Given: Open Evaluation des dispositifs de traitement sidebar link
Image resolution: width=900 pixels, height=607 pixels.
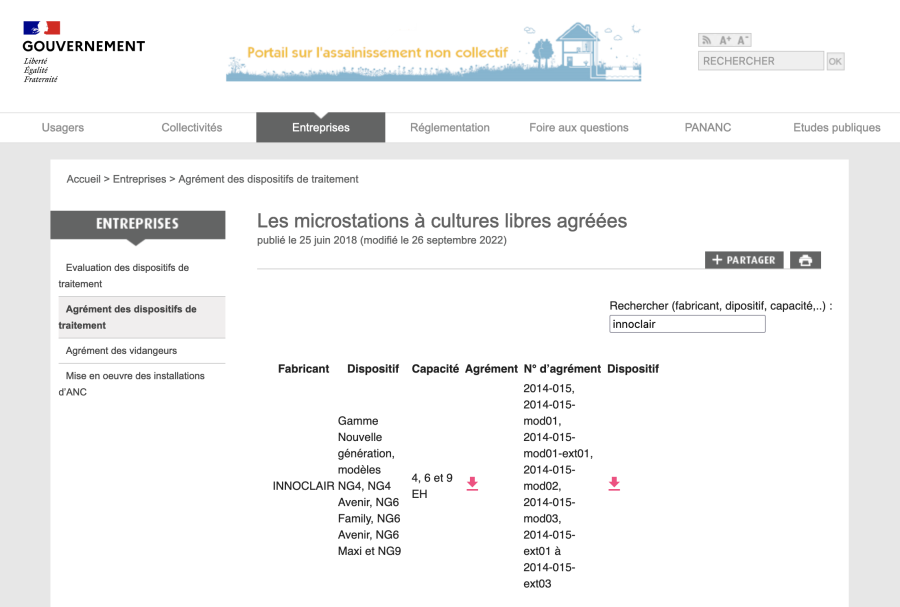Looking at the screenshot, I should click(141, 275).
